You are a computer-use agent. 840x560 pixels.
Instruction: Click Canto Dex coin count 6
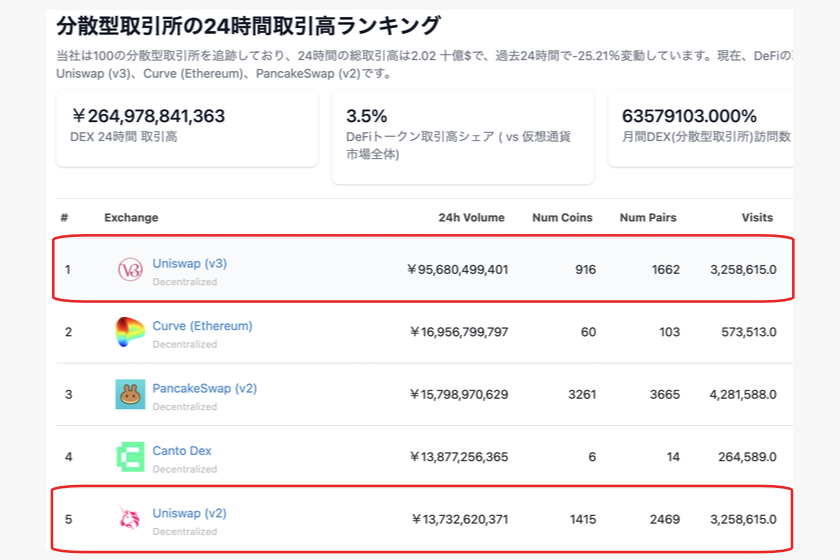coord(592,457)
